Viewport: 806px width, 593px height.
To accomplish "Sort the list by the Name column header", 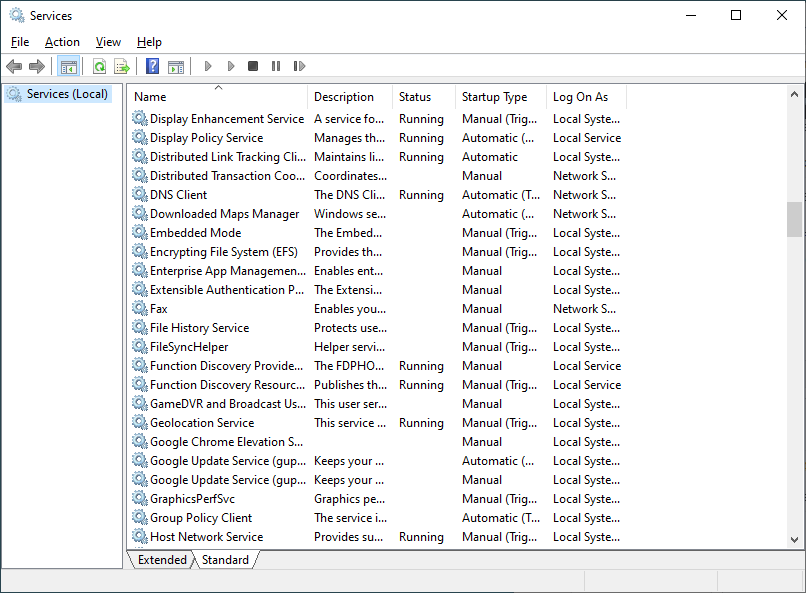I will (x=150, y=97).
